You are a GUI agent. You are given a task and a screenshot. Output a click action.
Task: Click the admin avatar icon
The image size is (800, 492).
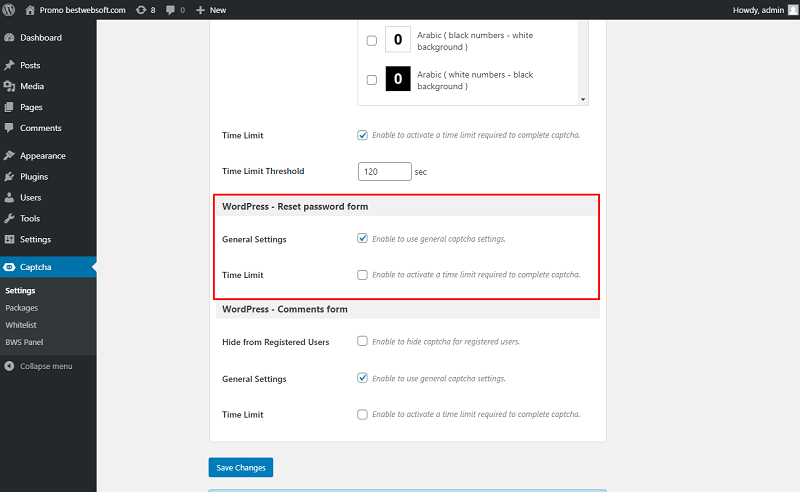(793, 10)
